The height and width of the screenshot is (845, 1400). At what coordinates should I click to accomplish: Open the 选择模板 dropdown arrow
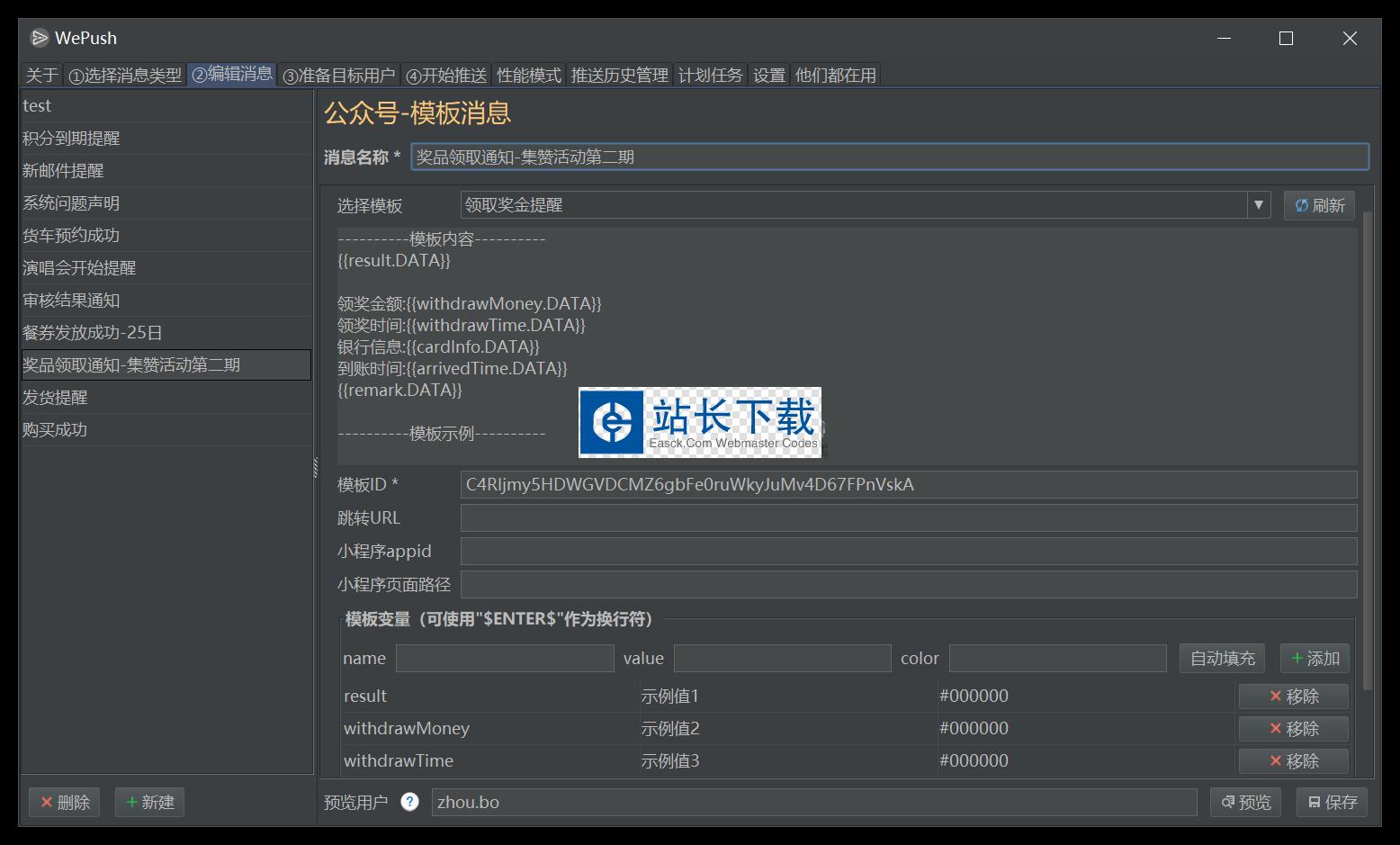1259,205
